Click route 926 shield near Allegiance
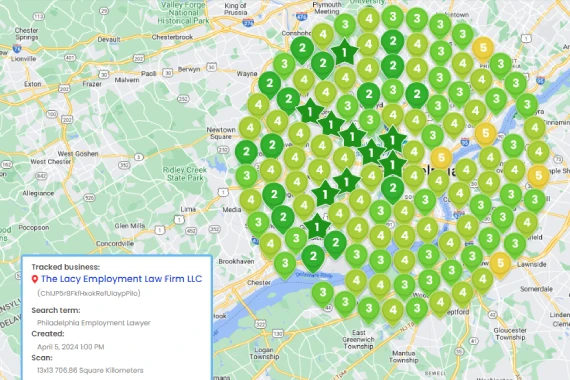The height and width of the screenshot is (380, 570). (89, 198)
